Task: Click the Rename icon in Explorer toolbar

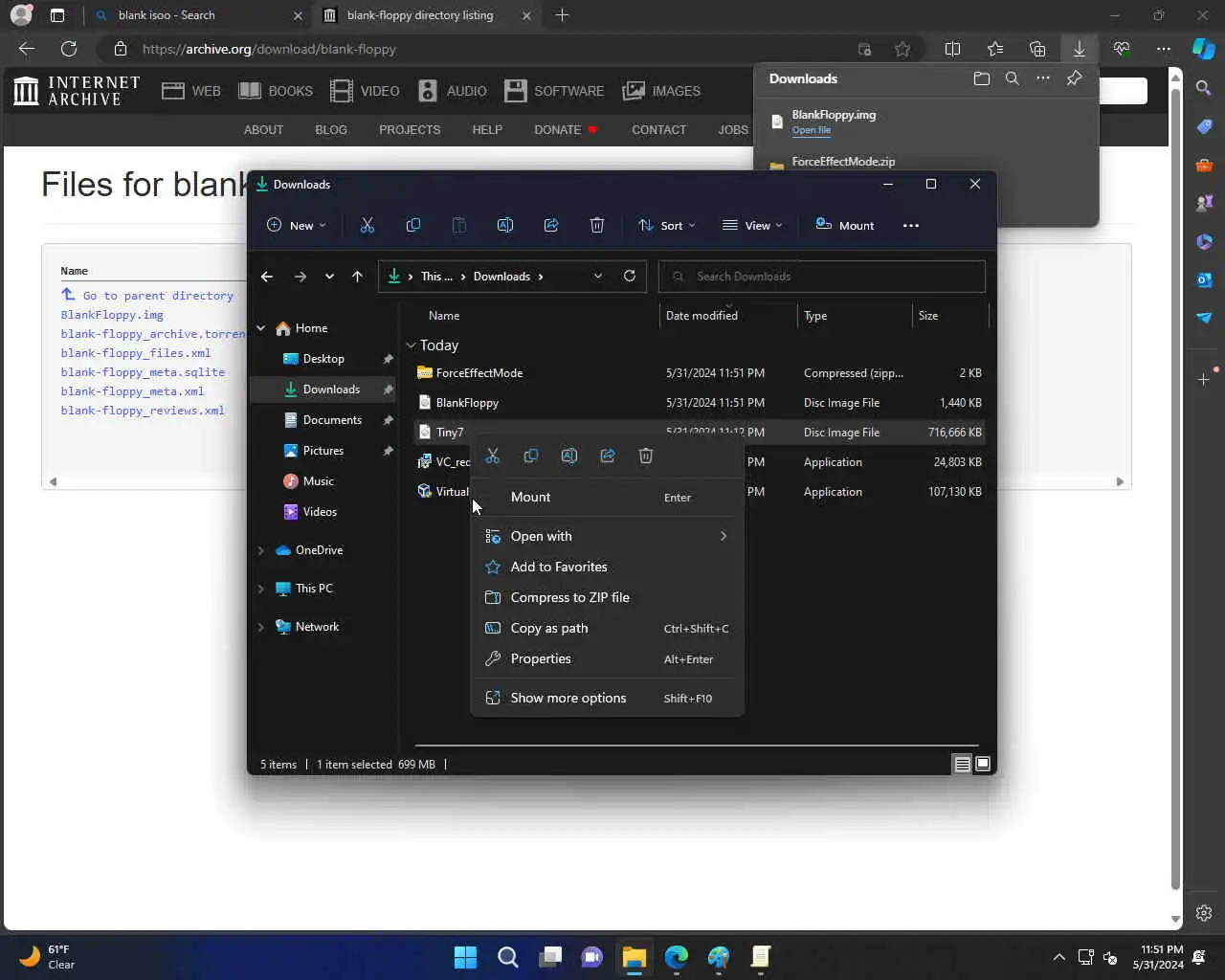Action: click(505, 225)
